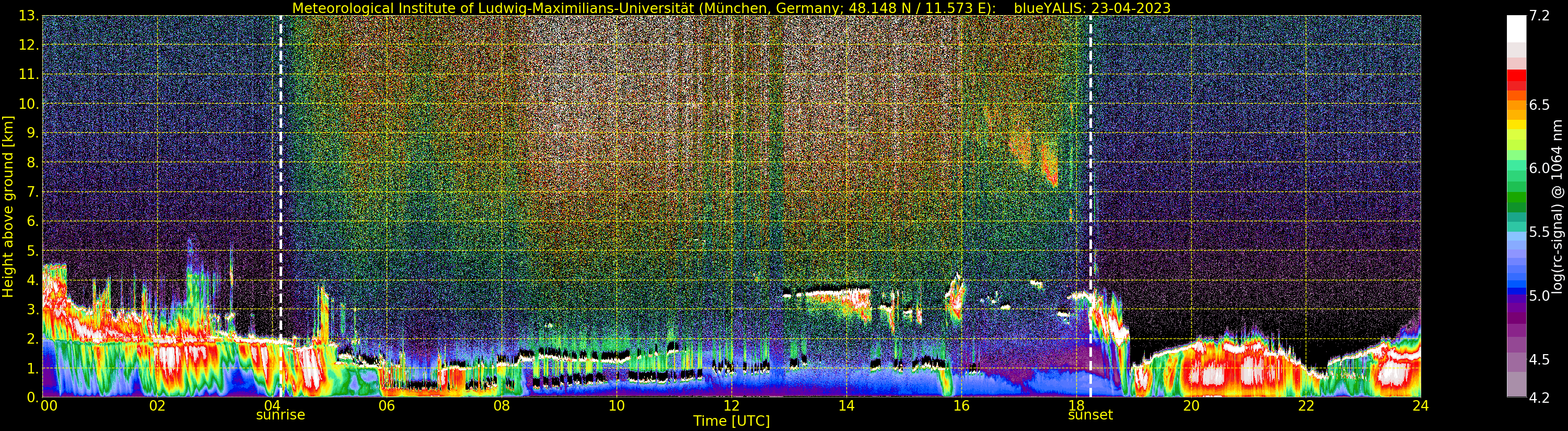This screenshot has width=1568, height=431.
Task: Click the 'sunrise' label under the time axis
Action: (x=280, y=415)
